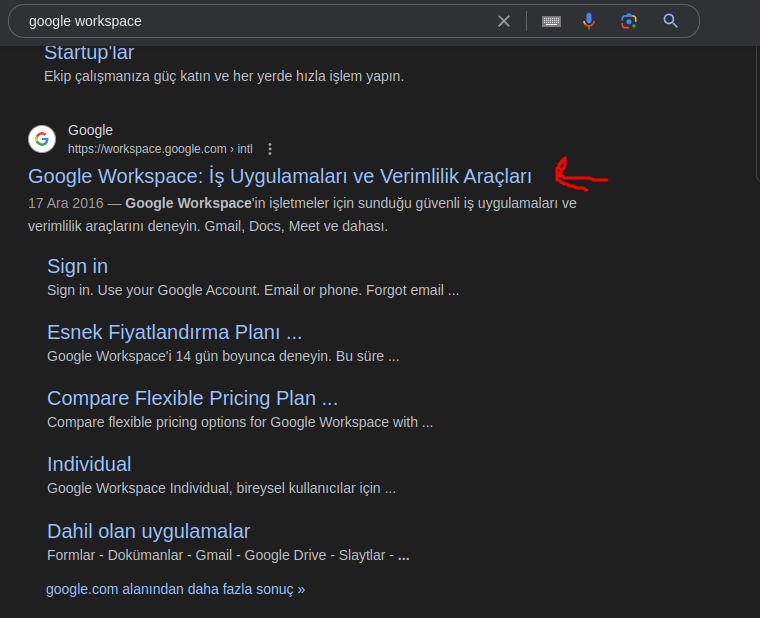
Task: Click text 'Ekip çalışmanıza güç katın'
Action: [129, 77]
